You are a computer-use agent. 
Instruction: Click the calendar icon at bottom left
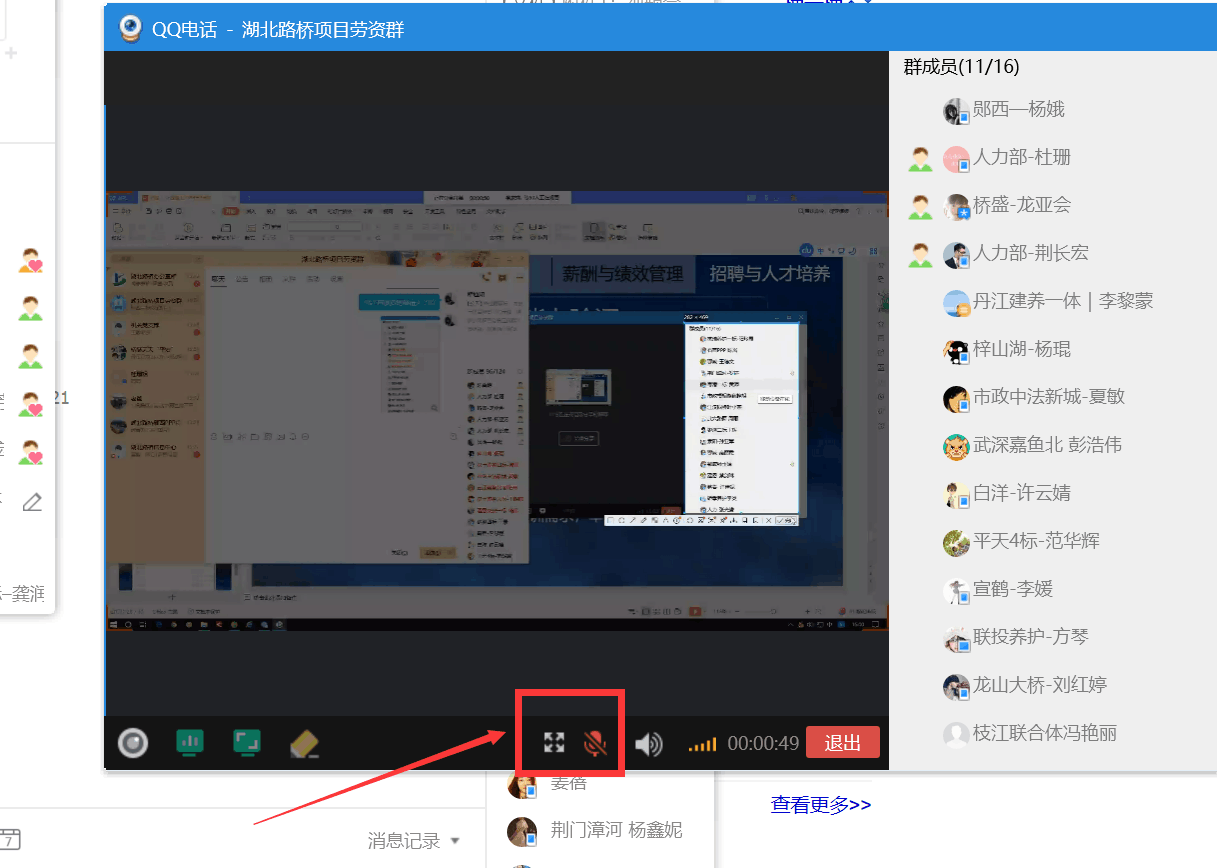(x=9, y=840)
